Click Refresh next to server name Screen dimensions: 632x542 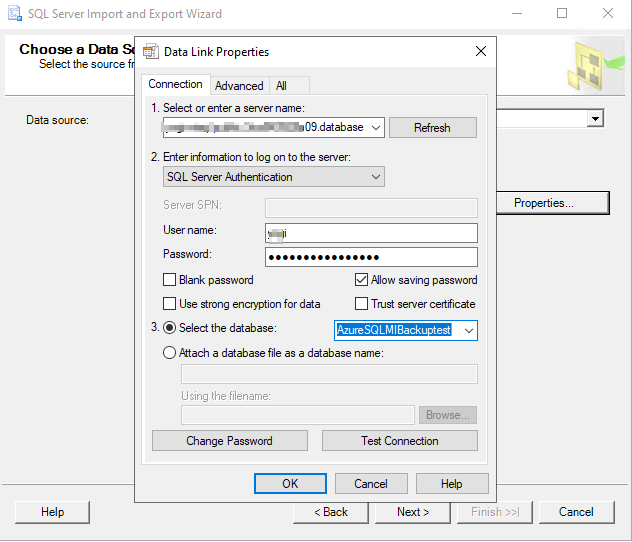point(432,128)
